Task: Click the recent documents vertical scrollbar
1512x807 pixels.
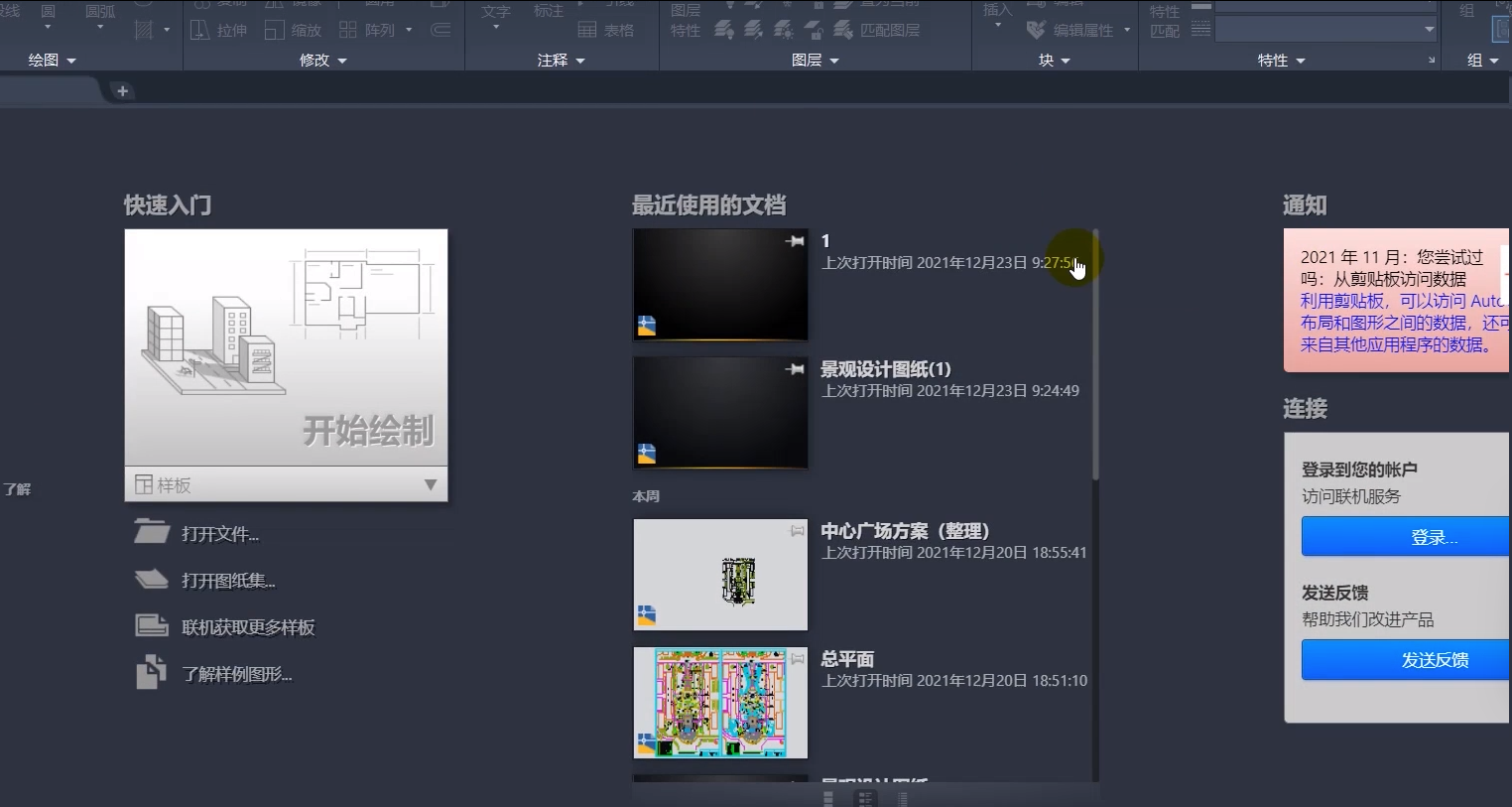Action: click(1095, 355)
